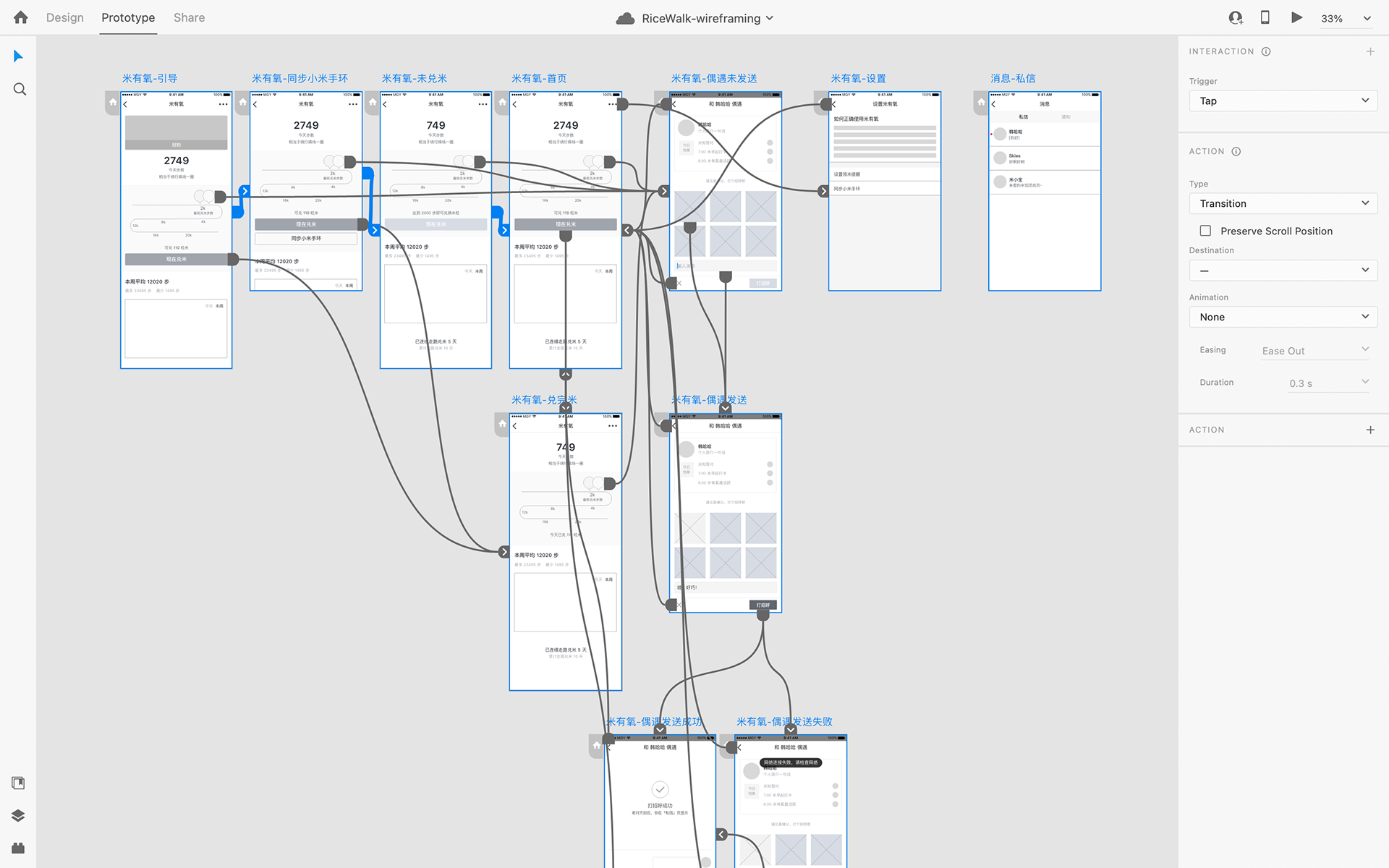
Task: Click the blue connector arrow on 米有氧-首页 artboard
Action: 504,231
